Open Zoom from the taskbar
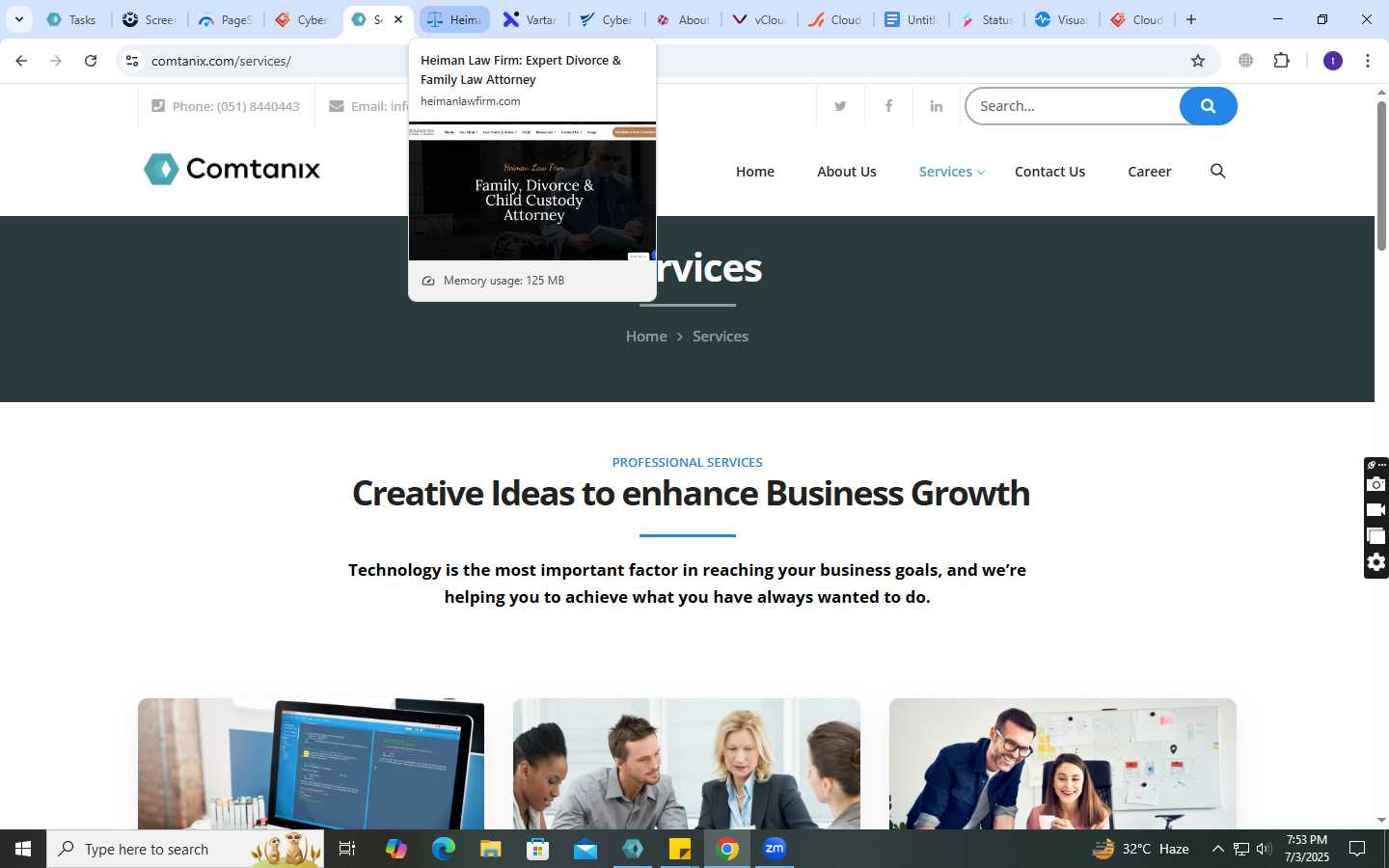Image resolution: width=1389 pixels, height=868 pixels. (x=775, y=849)
